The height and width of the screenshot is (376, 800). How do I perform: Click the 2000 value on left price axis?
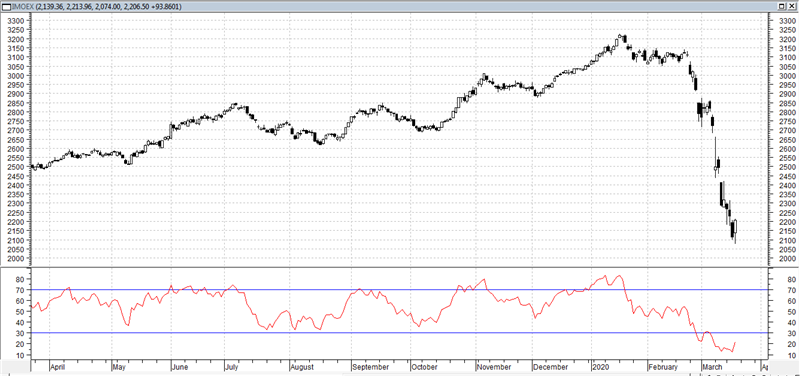[x=17, y=259]
